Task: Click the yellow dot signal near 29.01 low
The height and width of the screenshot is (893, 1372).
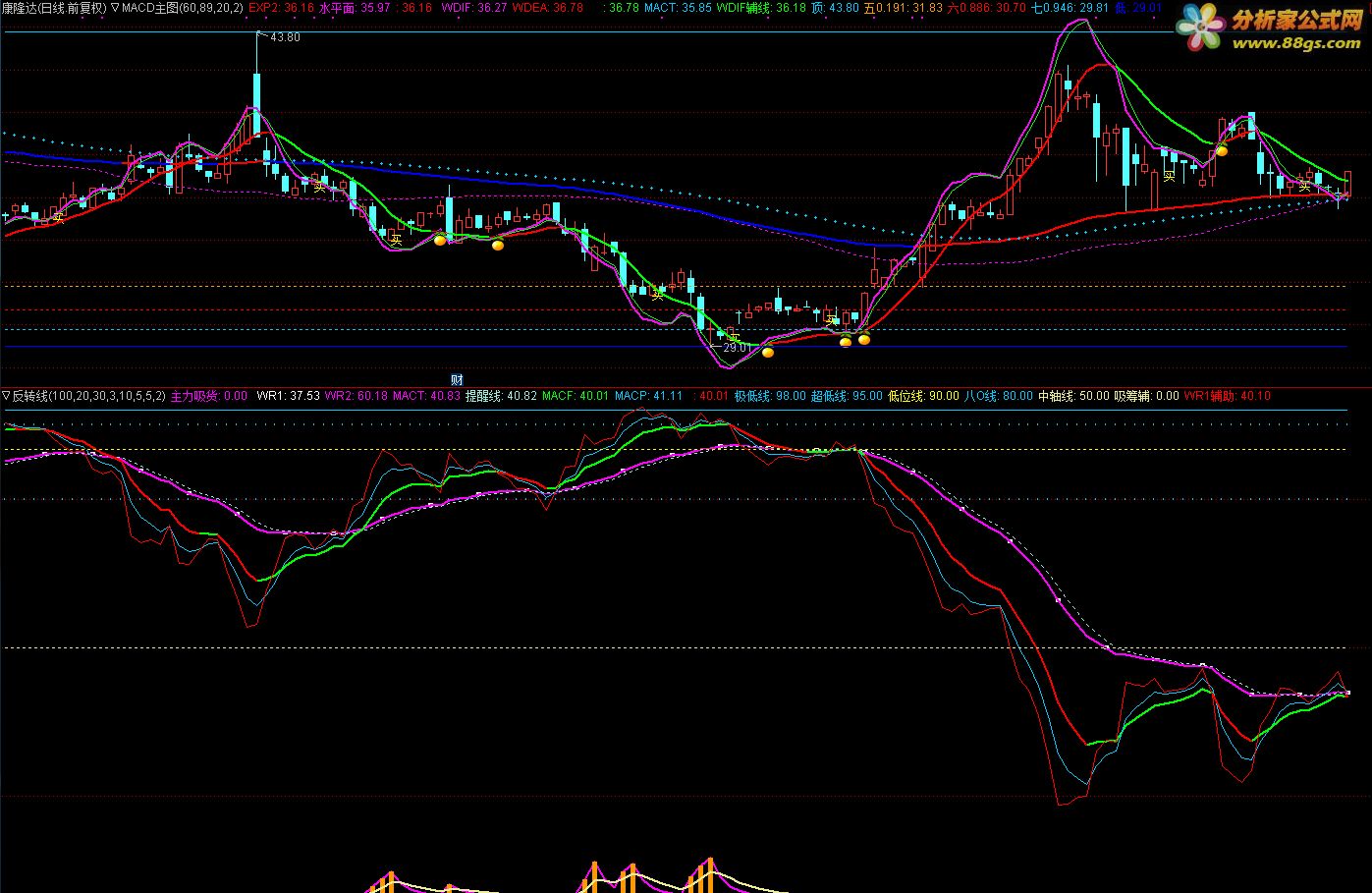Action: tap(768, 351)
